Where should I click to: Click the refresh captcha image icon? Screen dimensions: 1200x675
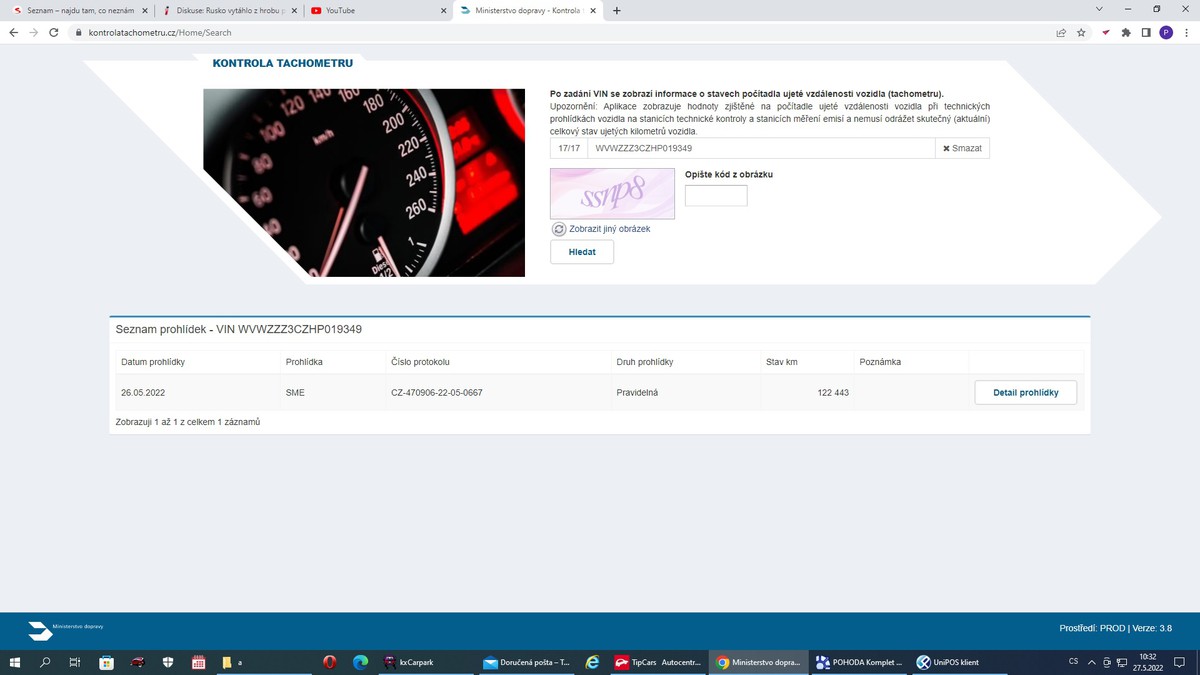coord(559,229)
